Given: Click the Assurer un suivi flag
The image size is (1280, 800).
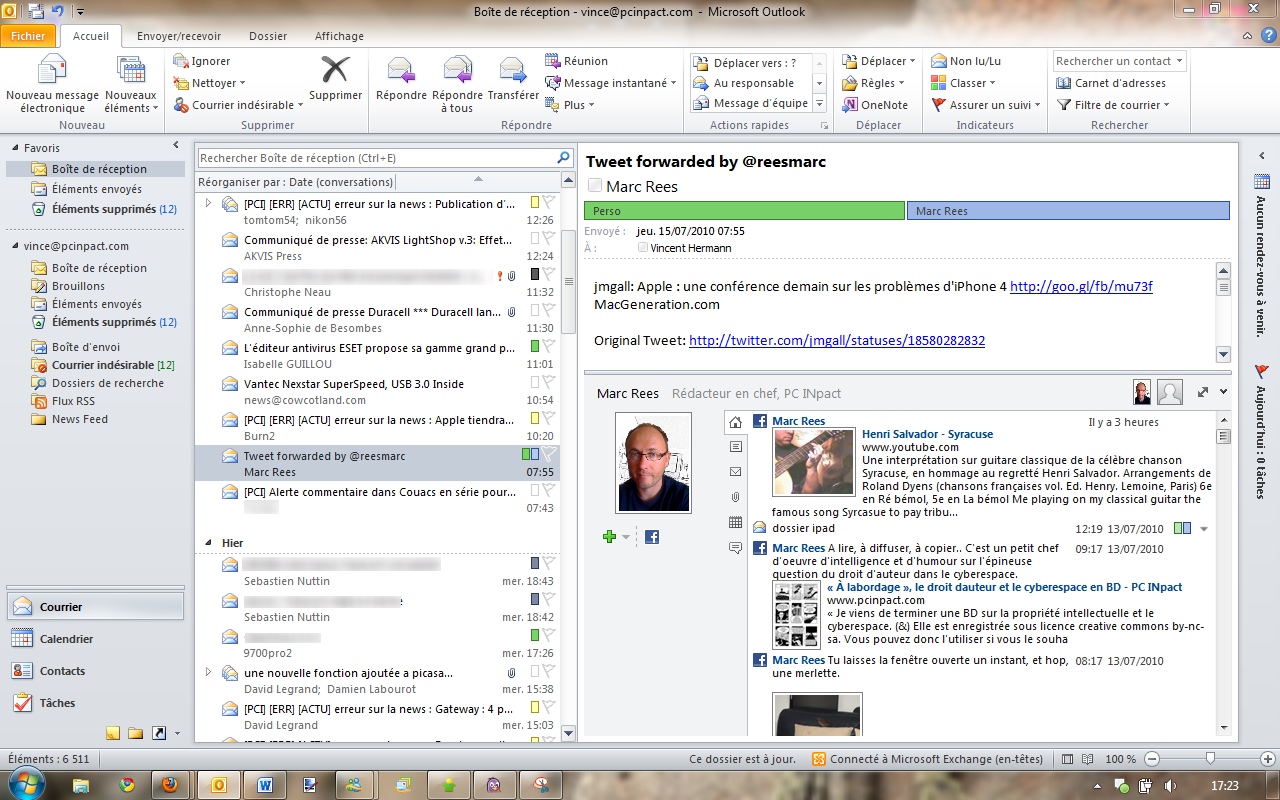Looking at the screenshot, I should click(985, 105).
